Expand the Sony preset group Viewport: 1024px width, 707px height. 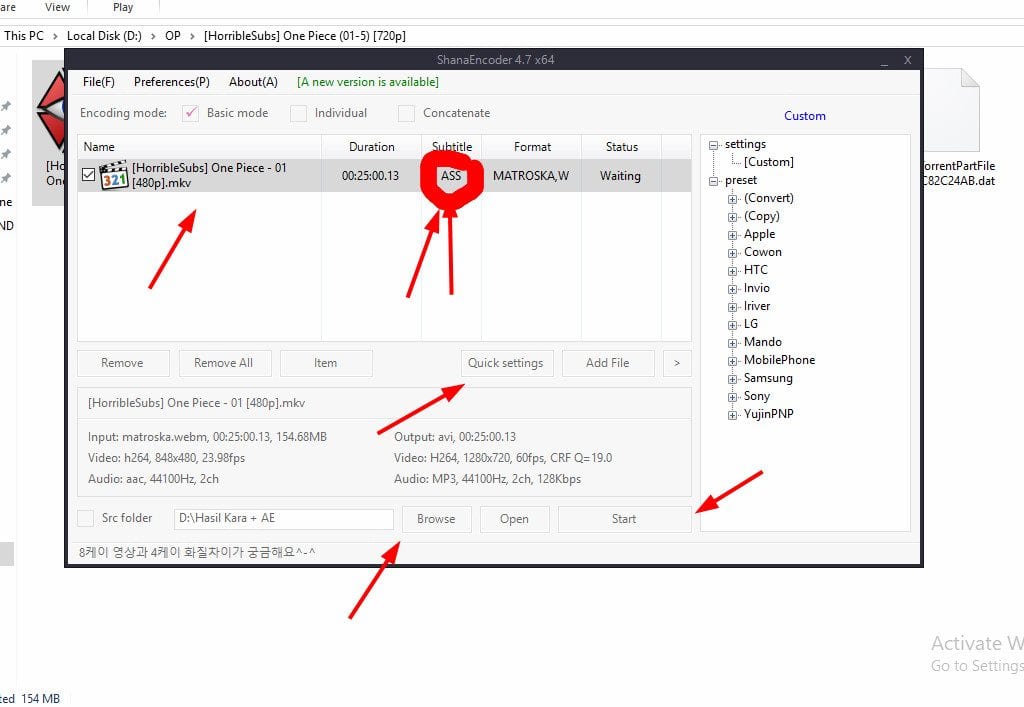[x=732, y=397]
